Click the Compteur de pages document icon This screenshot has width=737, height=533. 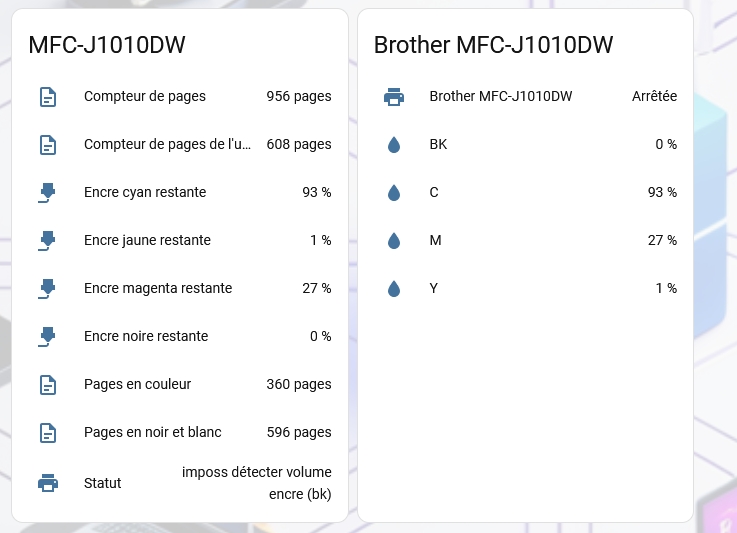point(48,97)
